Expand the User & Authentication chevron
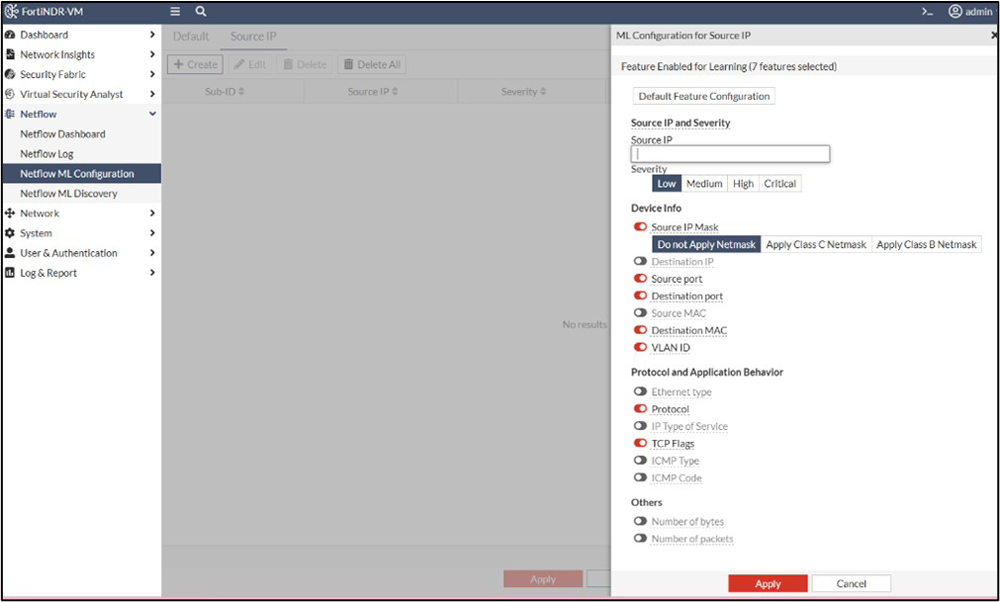1000x602 pixels. point(152,253)
